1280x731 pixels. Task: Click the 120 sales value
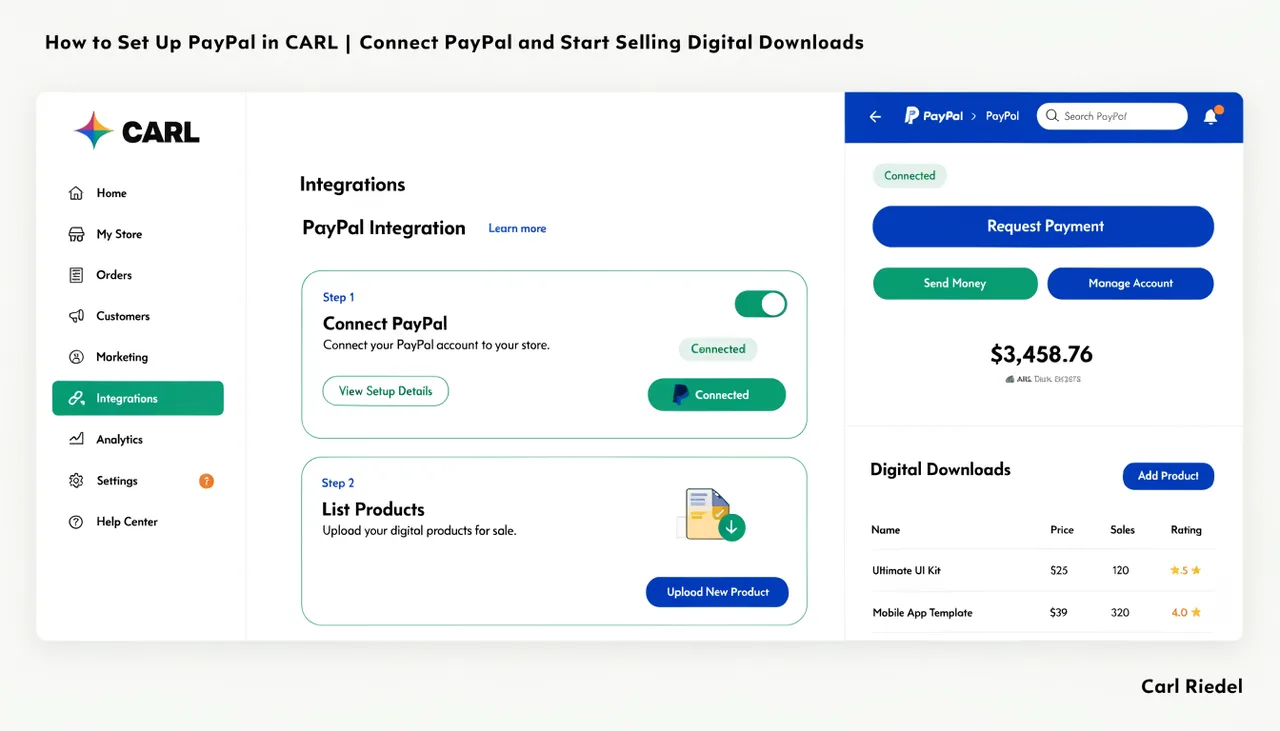pos(1121,571)
